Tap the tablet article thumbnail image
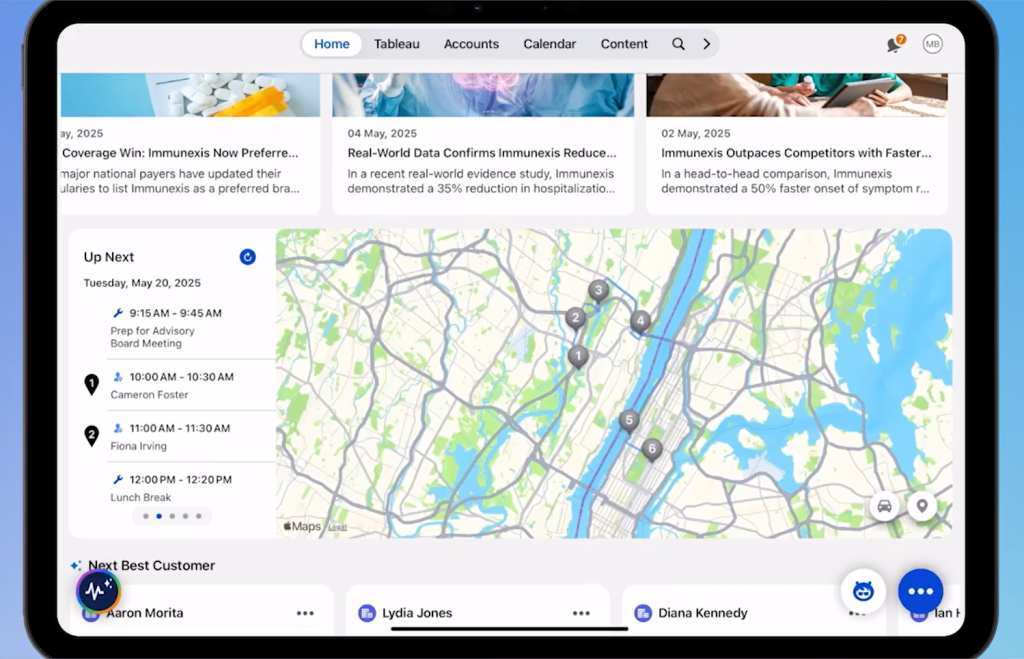This screenshot has width=1024, height=659. 797,95
